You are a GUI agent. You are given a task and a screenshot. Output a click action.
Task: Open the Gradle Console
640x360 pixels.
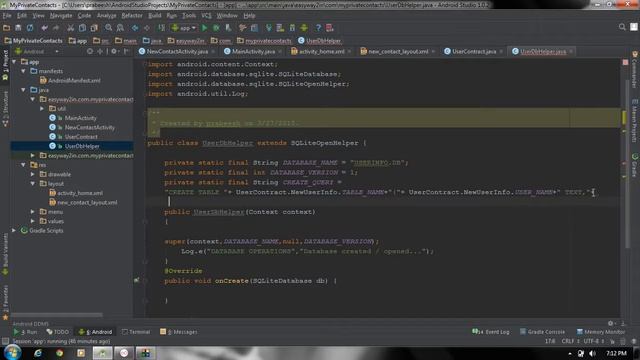point(543,332)
